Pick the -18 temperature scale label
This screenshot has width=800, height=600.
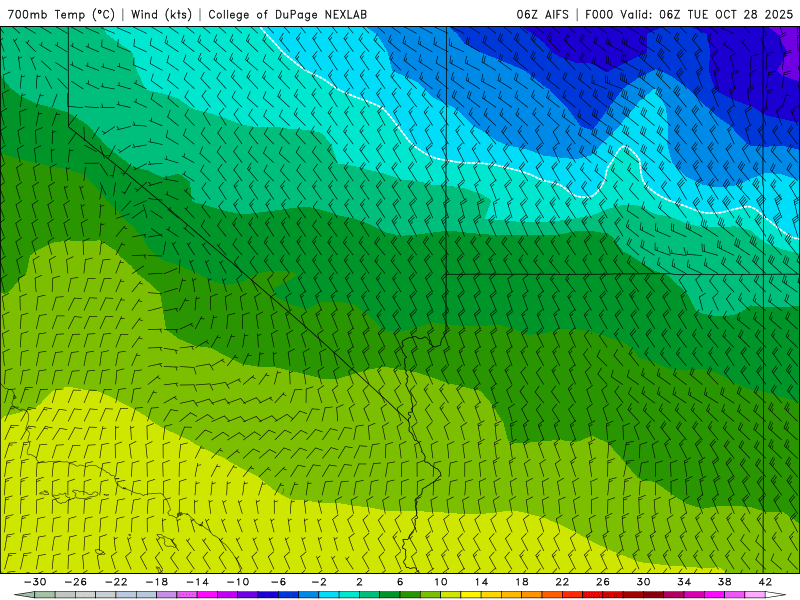[x=157, y=582]
